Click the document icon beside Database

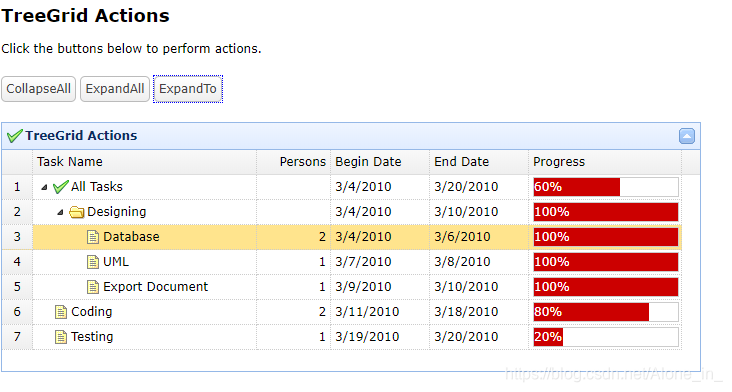coord(93,237)
